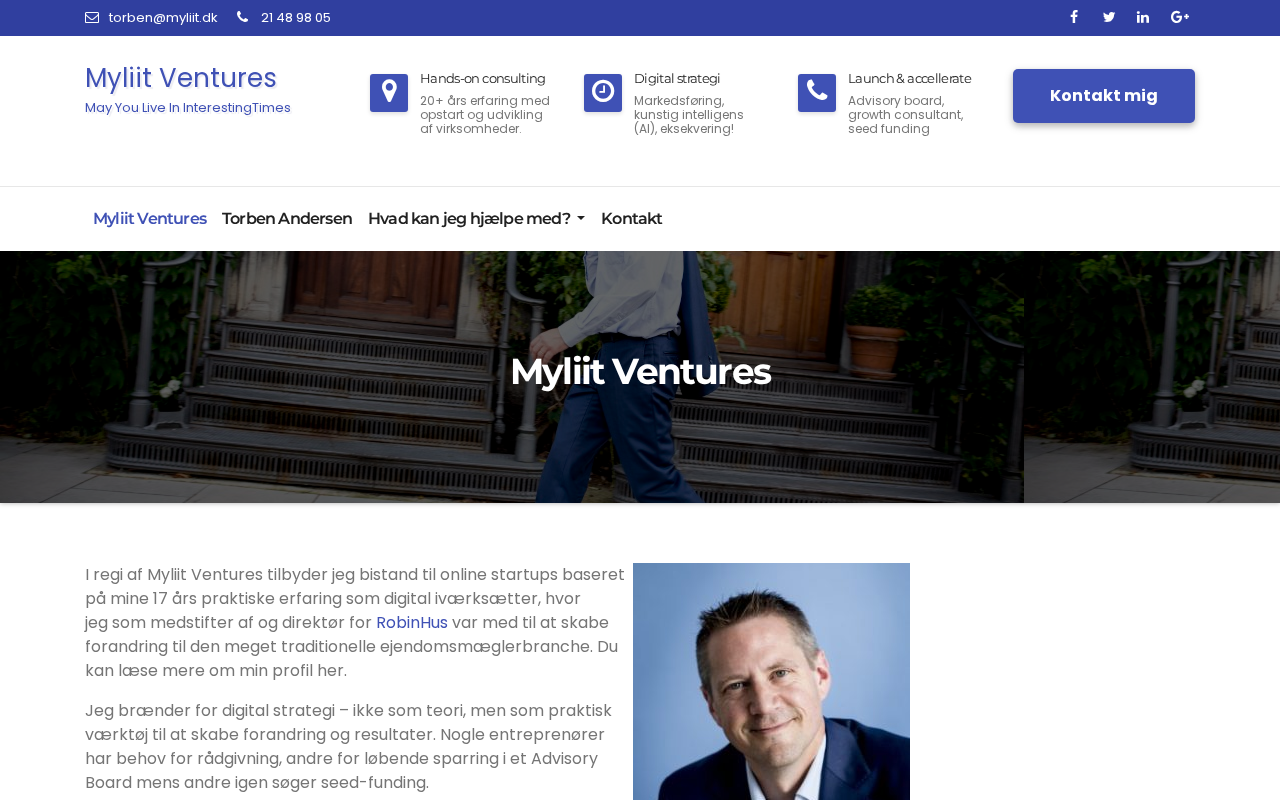Select the Myliit Ventures menu item
1280x800 pixels.
click(150, 219)
